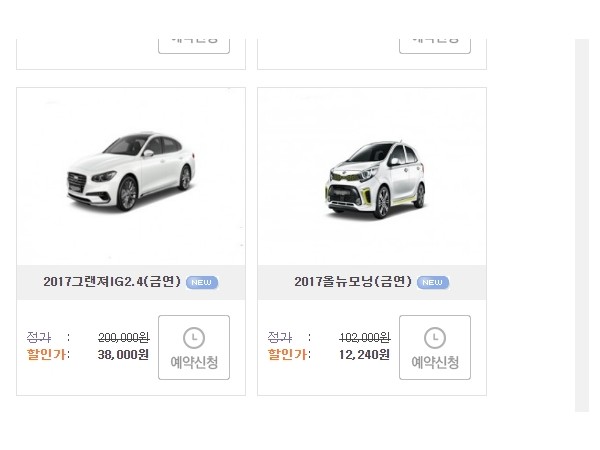Click the 예약신청 text for the Grandeur
This screenshot has width=600, height=450.
coord(194,362)
